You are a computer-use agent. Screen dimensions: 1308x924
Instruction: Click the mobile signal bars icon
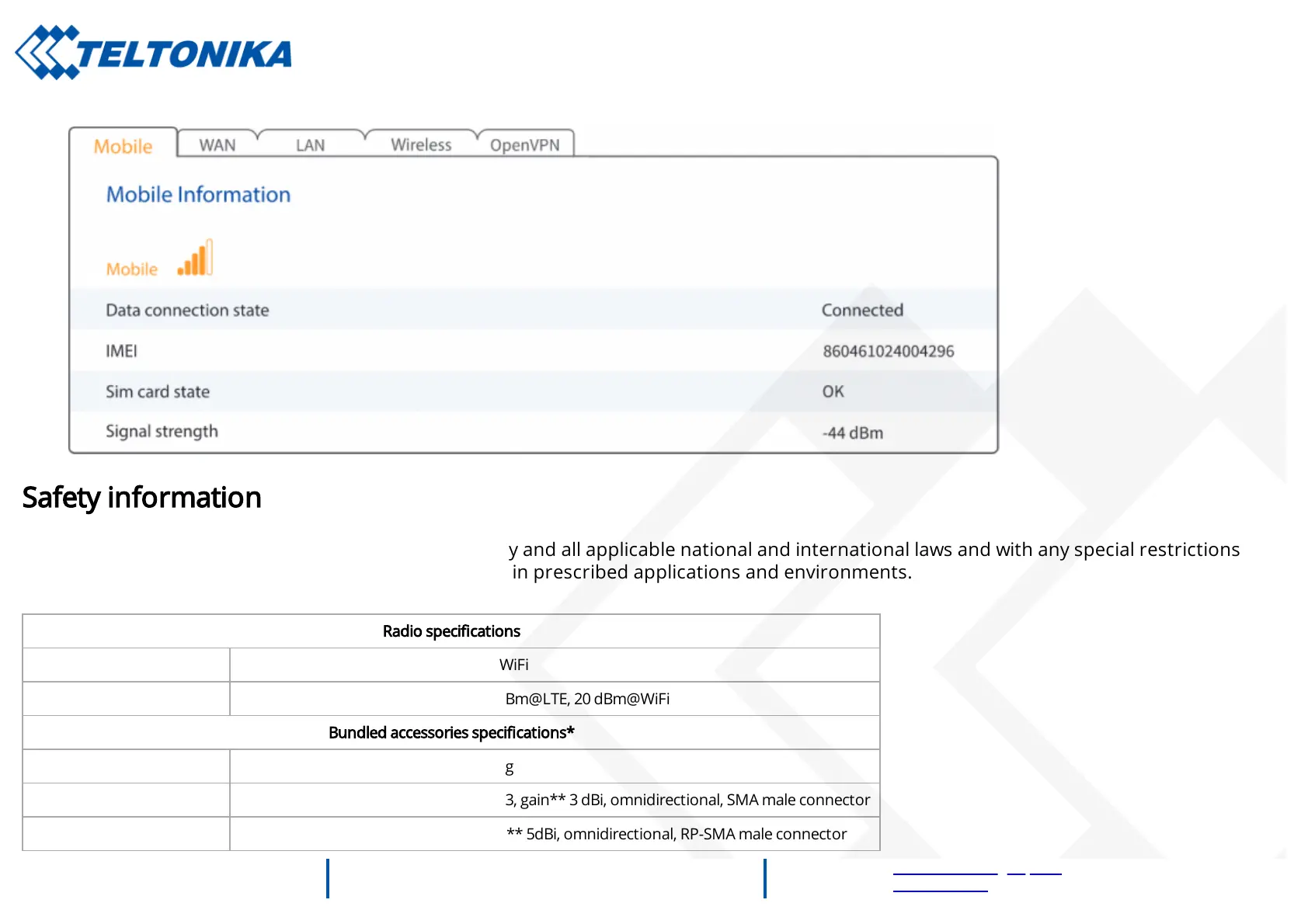[x=195, y=258]
